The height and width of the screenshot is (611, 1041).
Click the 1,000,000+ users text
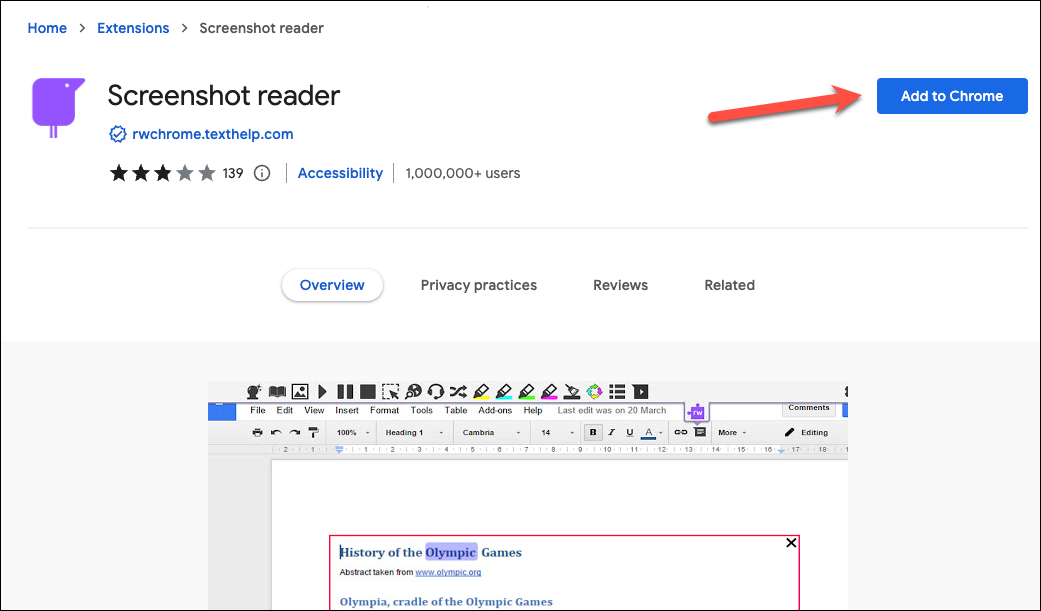(x=463, y=173)
